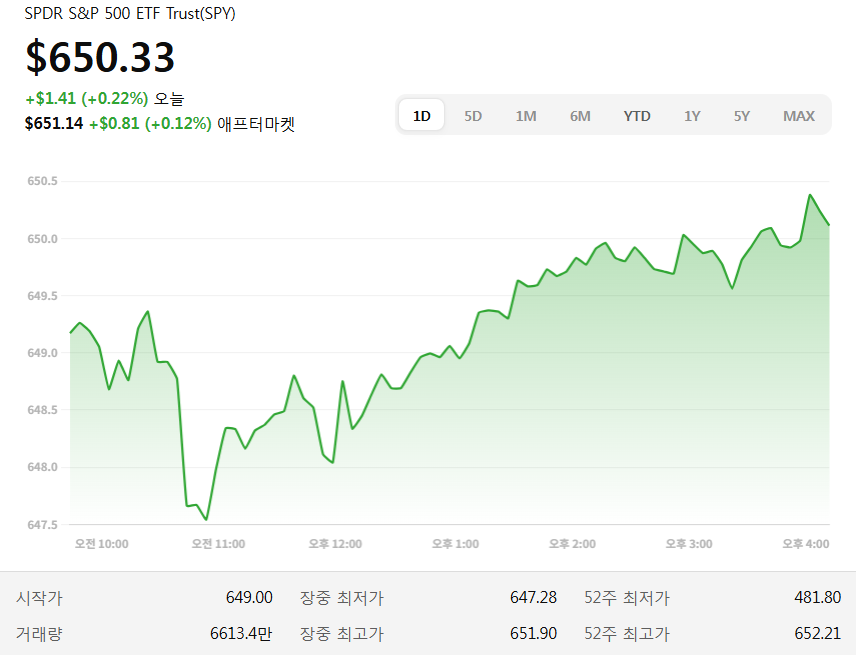The image size is (856, 655).
Task: Show the 6M chart range
Action: [580, 116]
